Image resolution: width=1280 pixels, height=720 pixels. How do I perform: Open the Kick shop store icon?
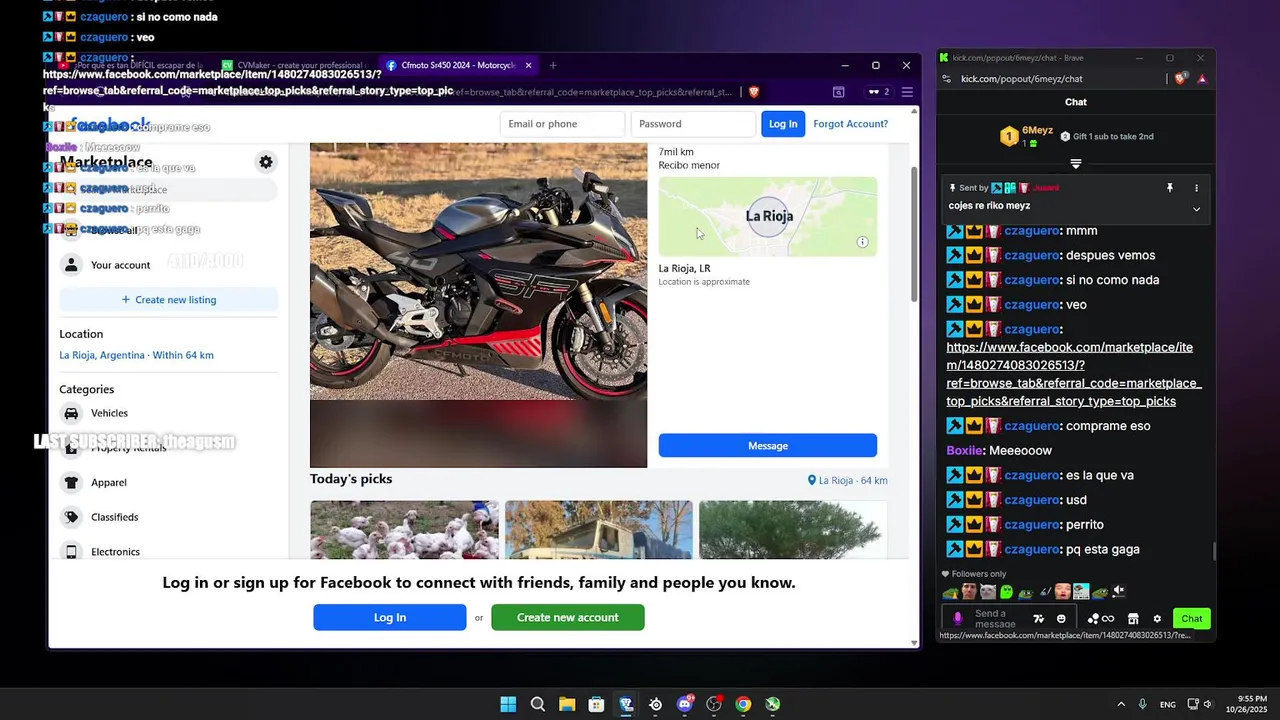tap(1133, 619)
